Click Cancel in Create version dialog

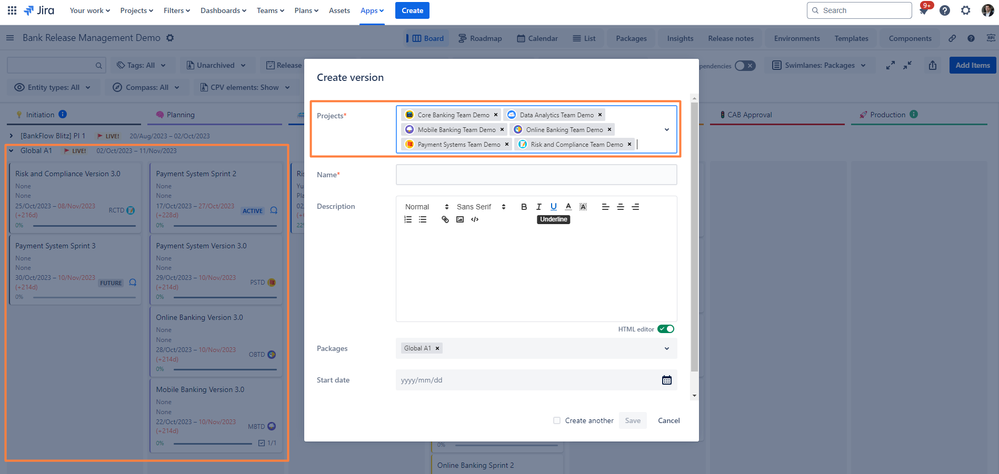pyautogui.click(x=668, y=420)
